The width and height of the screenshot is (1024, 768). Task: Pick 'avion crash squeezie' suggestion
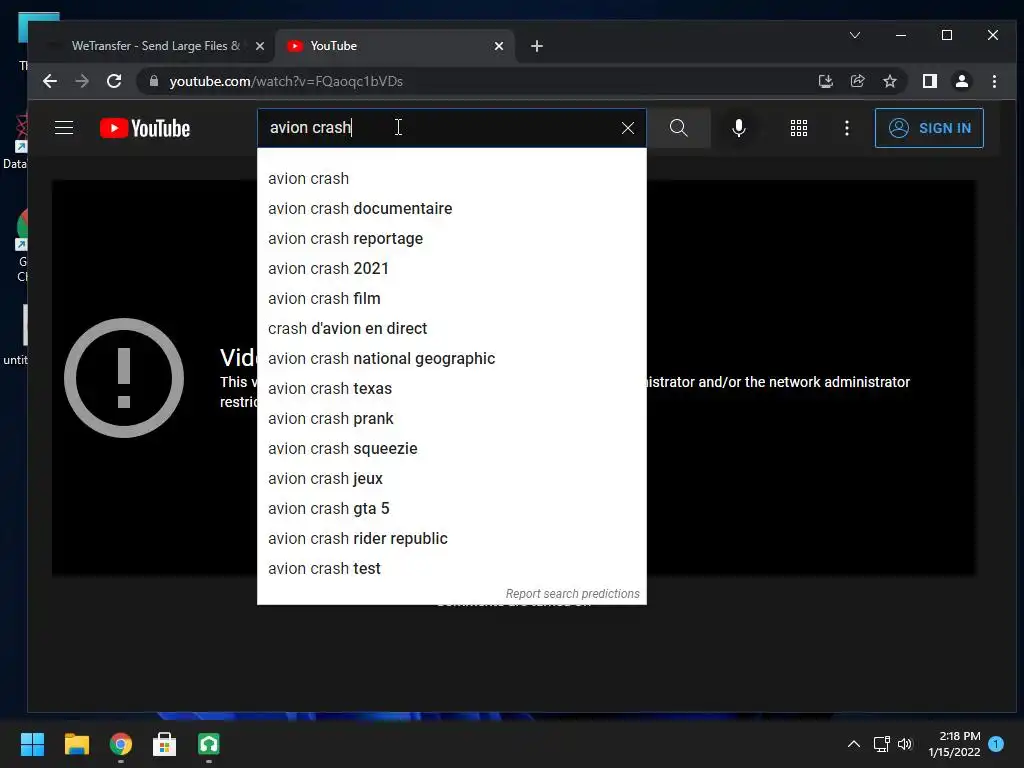[x=452, y=449]
